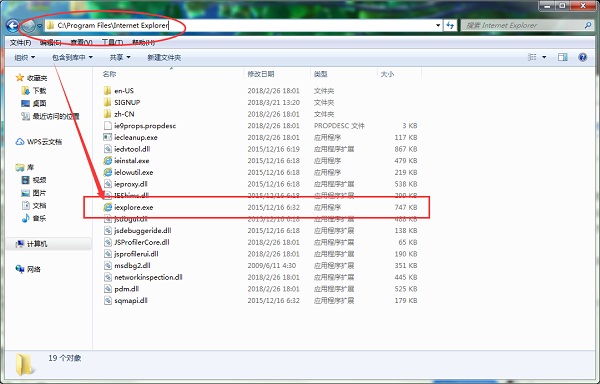Click the 747 KB size value
Image resolution: width=600 pixels, height=384 pixels.
(x=406, y=207)
